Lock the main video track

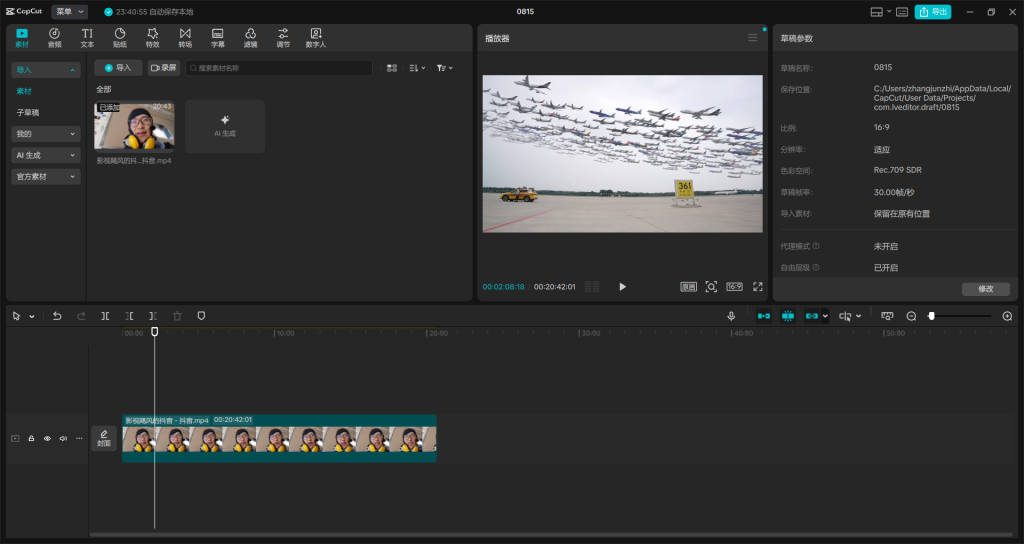pyautogui.click(x=31, y=438)
